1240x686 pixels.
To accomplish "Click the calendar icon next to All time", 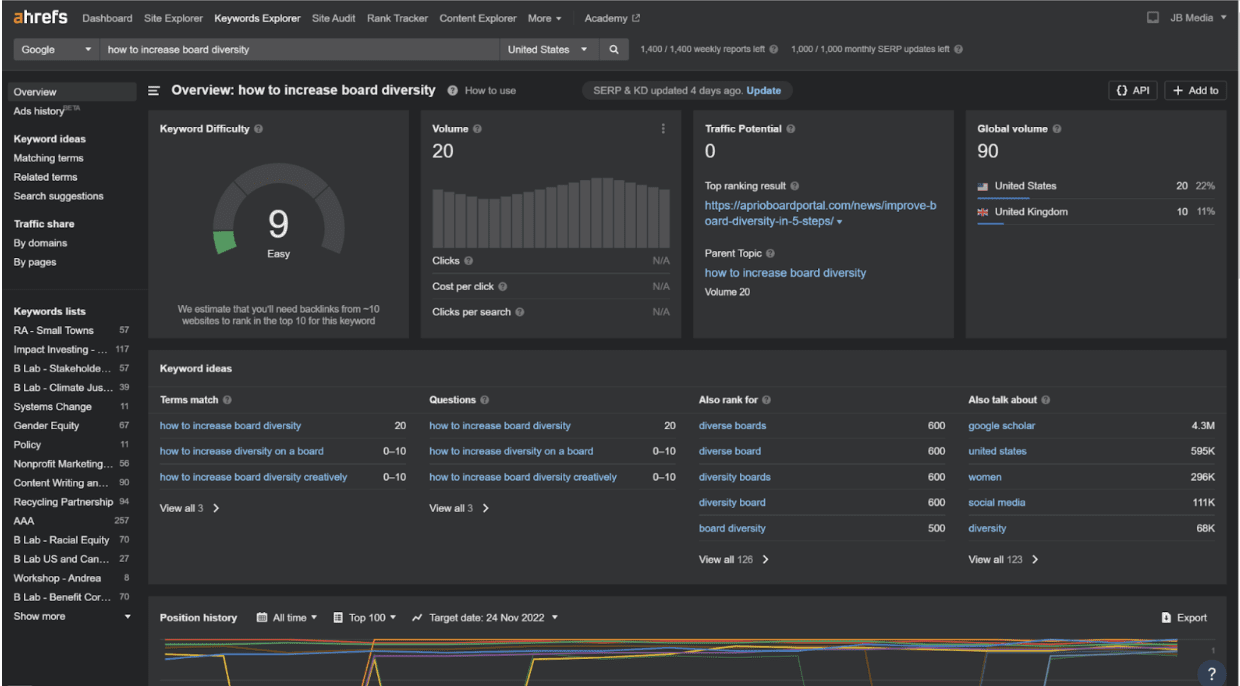I will [x=262, y=617].
